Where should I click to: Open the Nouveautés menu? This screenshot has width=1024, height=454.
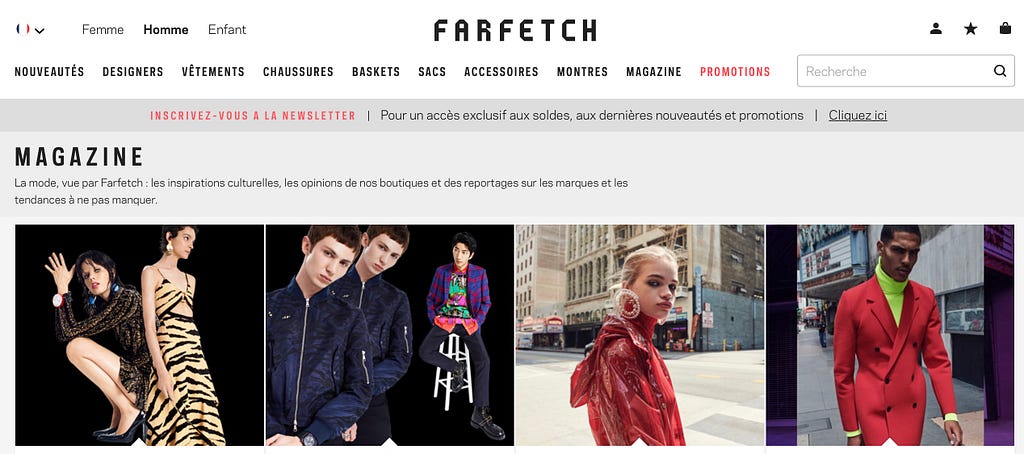tap(50, 72)
